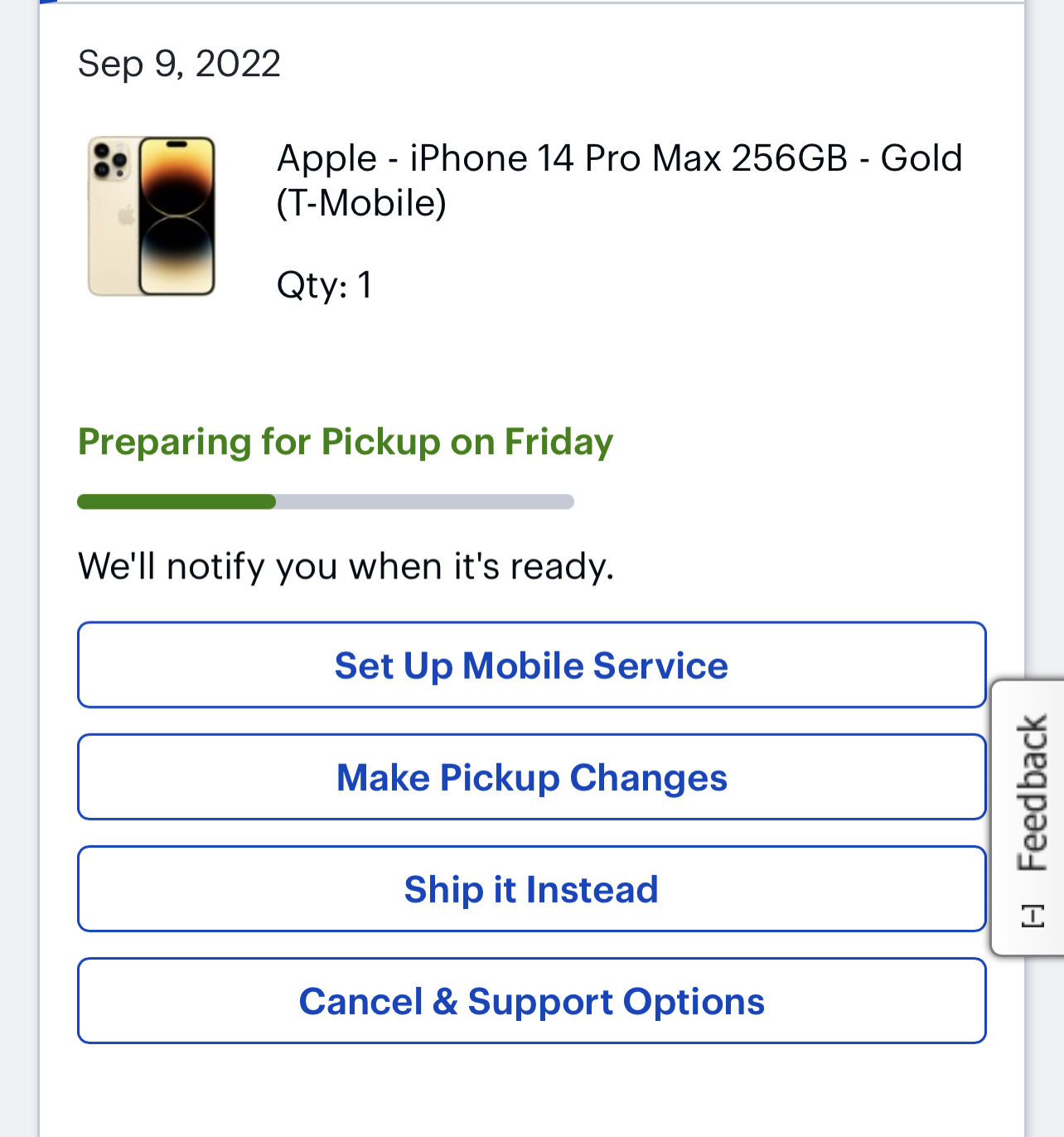Viewport: 1064px width, 1137px height.
Task: Click the iPhone front display in product image
Action: click(177, 216)
